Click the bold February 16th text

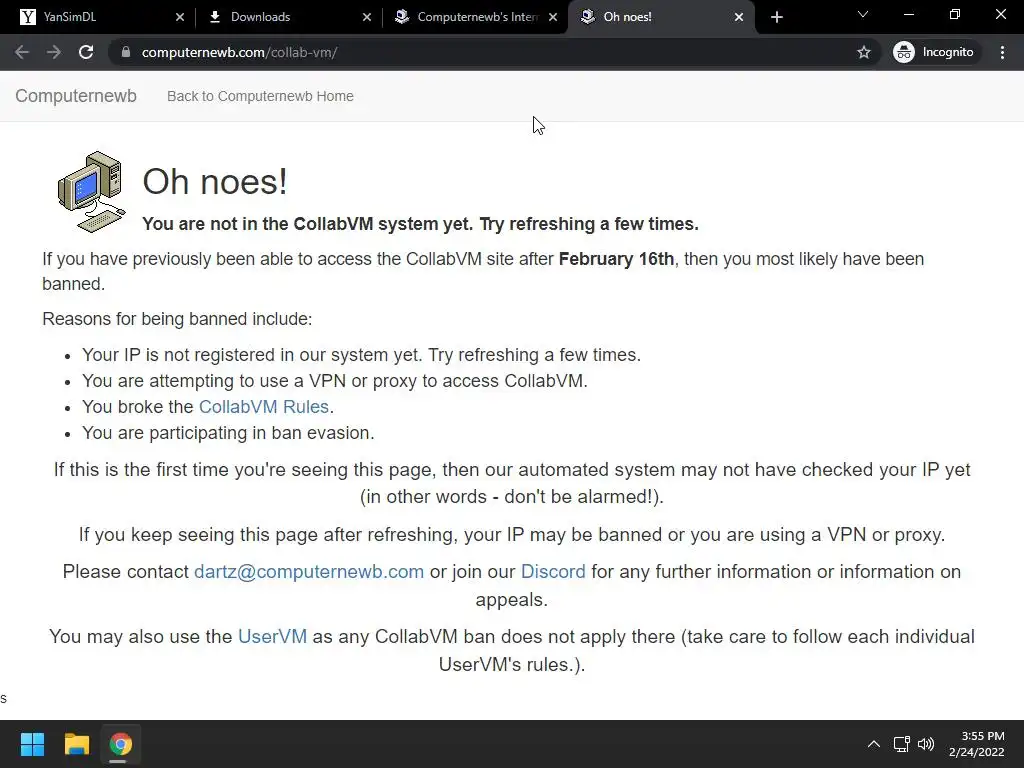616,259
